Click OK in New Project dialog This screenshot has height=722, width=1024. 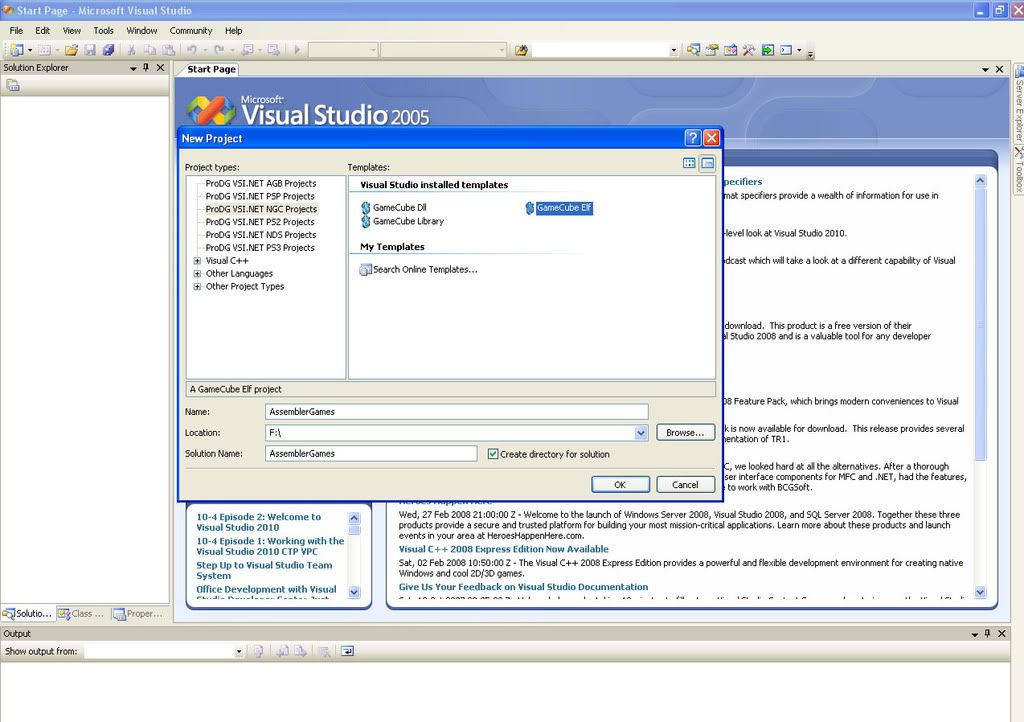pos(620,484)
